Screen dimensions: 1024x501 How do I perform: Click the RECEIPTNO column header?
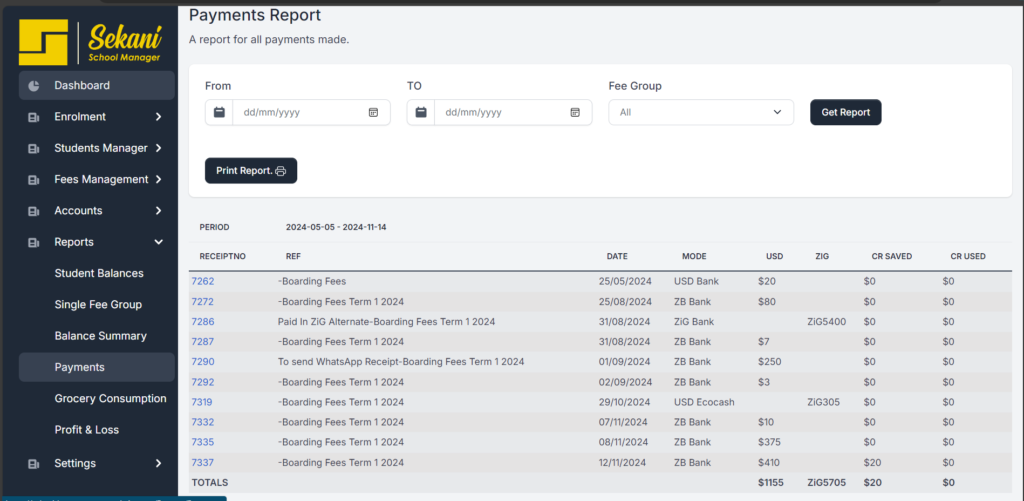pyautogui.click(x=223, y=257)
